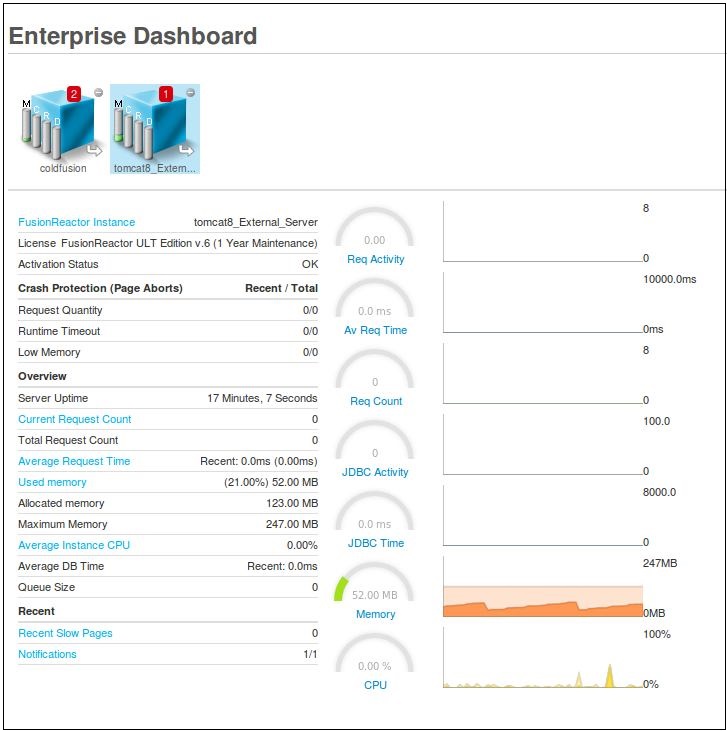Screen dimensions: 727x731
Task: Click the 'Low Memory' row label
Action: [49, 352]
